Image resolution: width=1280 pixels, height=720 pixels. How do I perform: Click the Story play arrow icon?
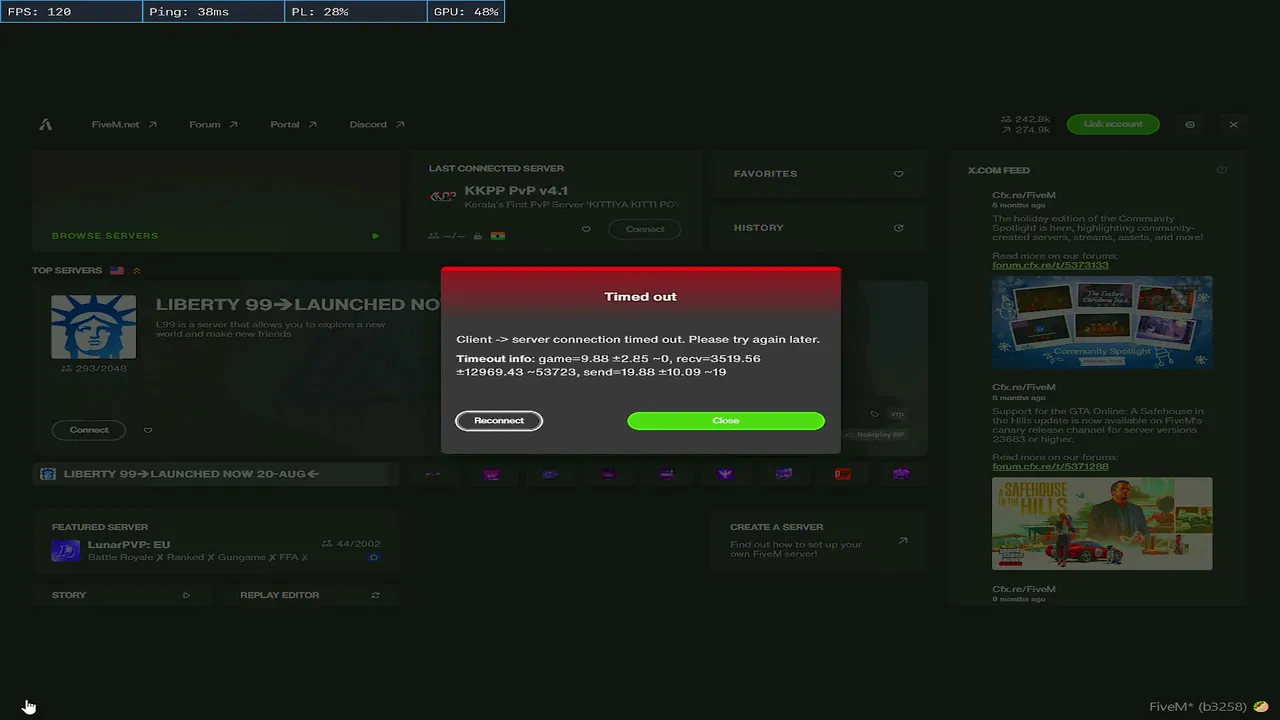[x=186, y=595]
